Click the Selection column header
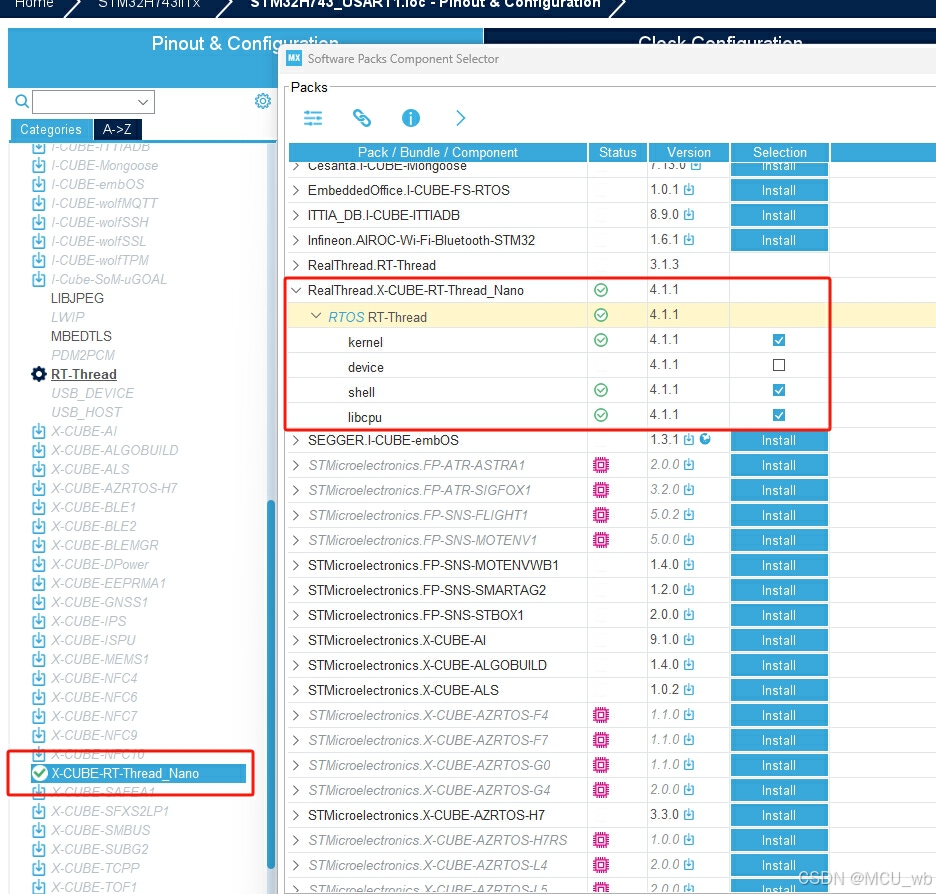This screenshot has width=936, height=894. pyautogui.click(x=780, y=152)
